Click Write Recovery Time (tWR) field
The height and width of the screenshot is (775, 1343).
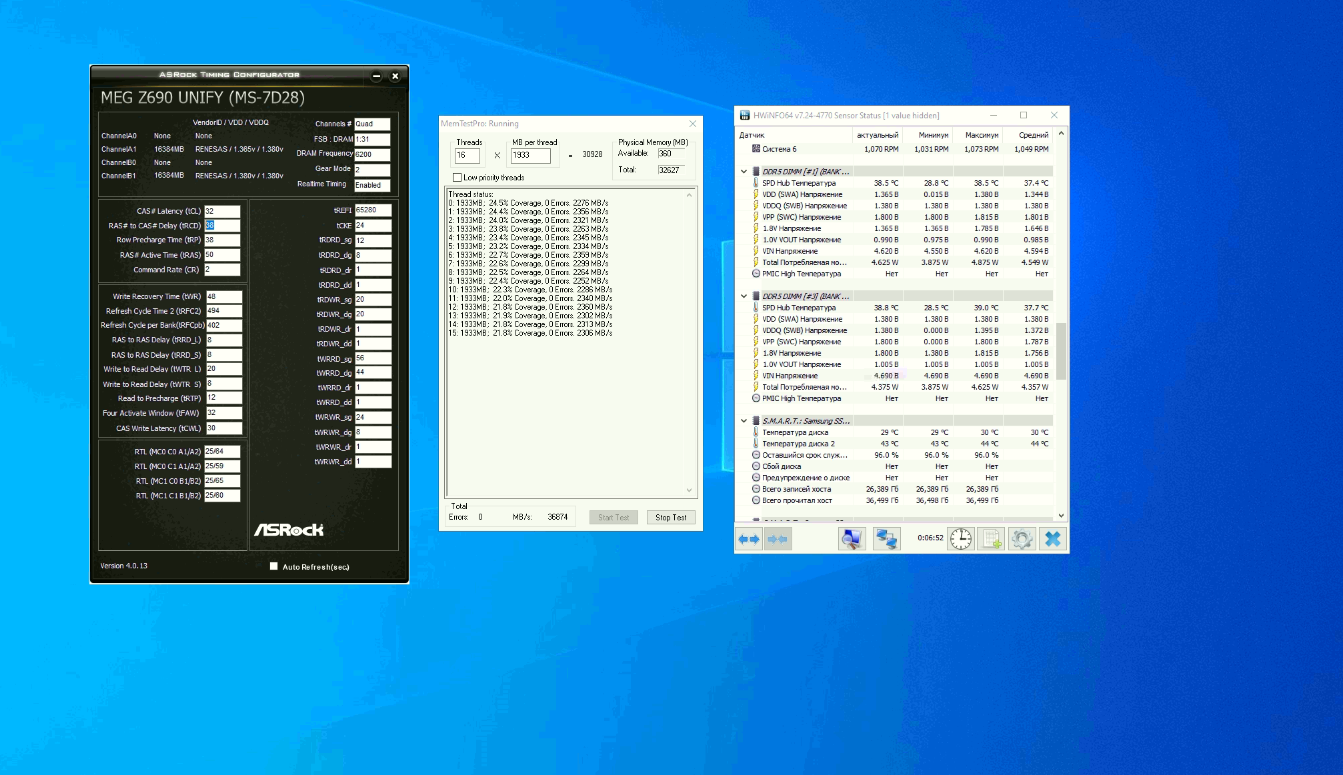point(224,297)
